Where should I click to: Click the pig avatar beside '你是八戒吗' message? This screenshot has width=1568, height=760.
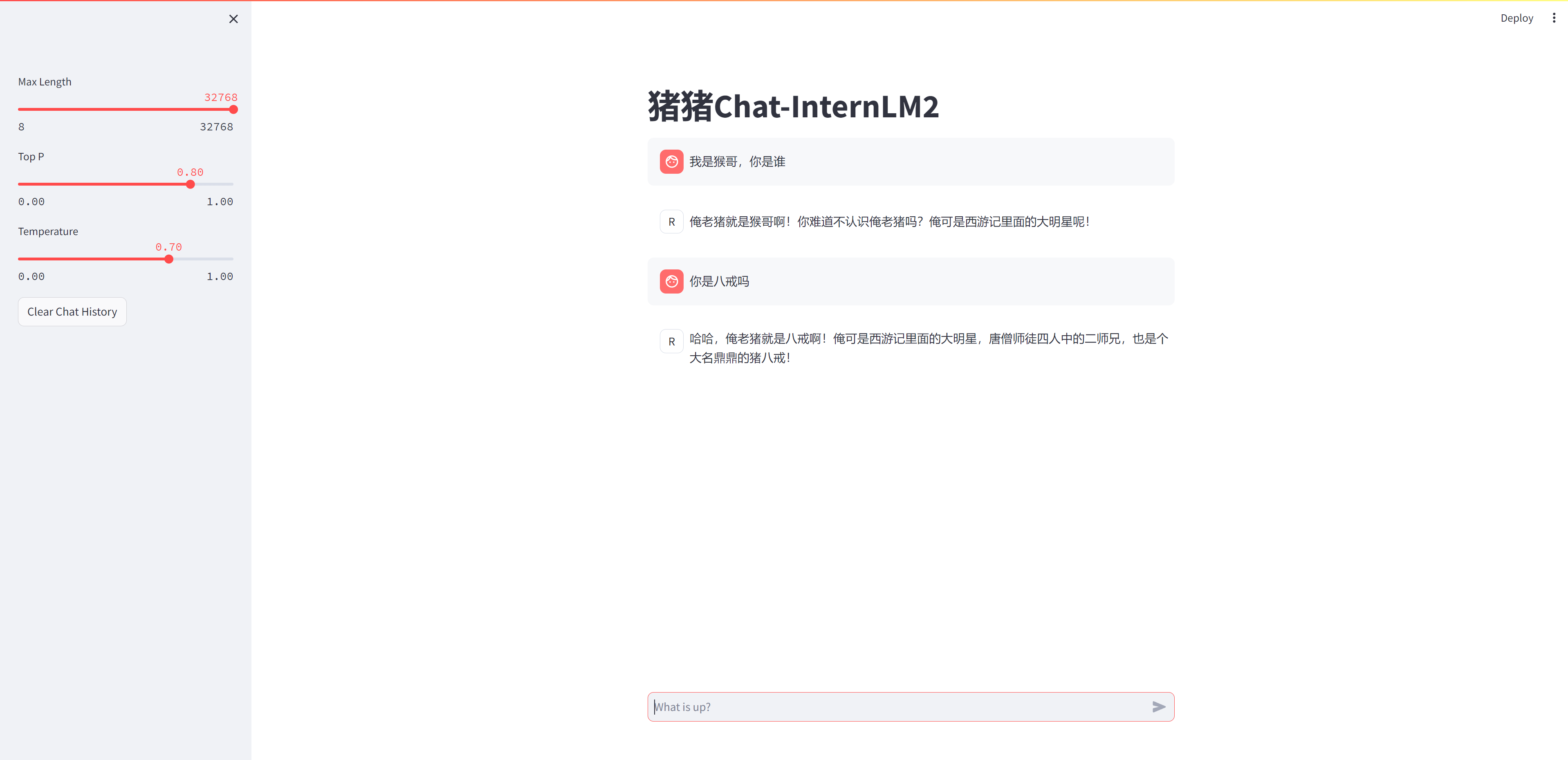(671, 281)
